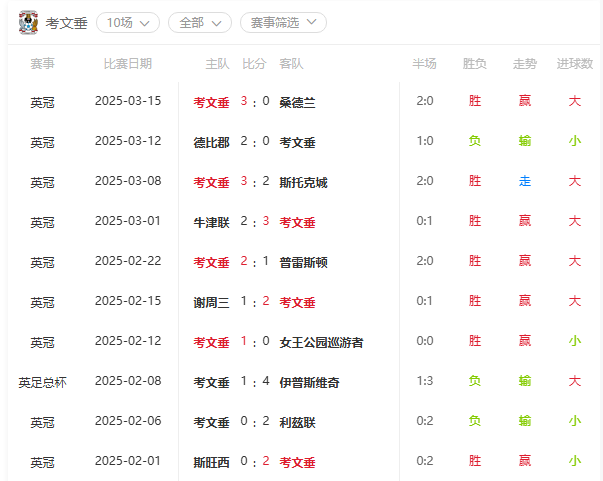
Task: Click the 半场 column header
Action: tap(425, 63)
